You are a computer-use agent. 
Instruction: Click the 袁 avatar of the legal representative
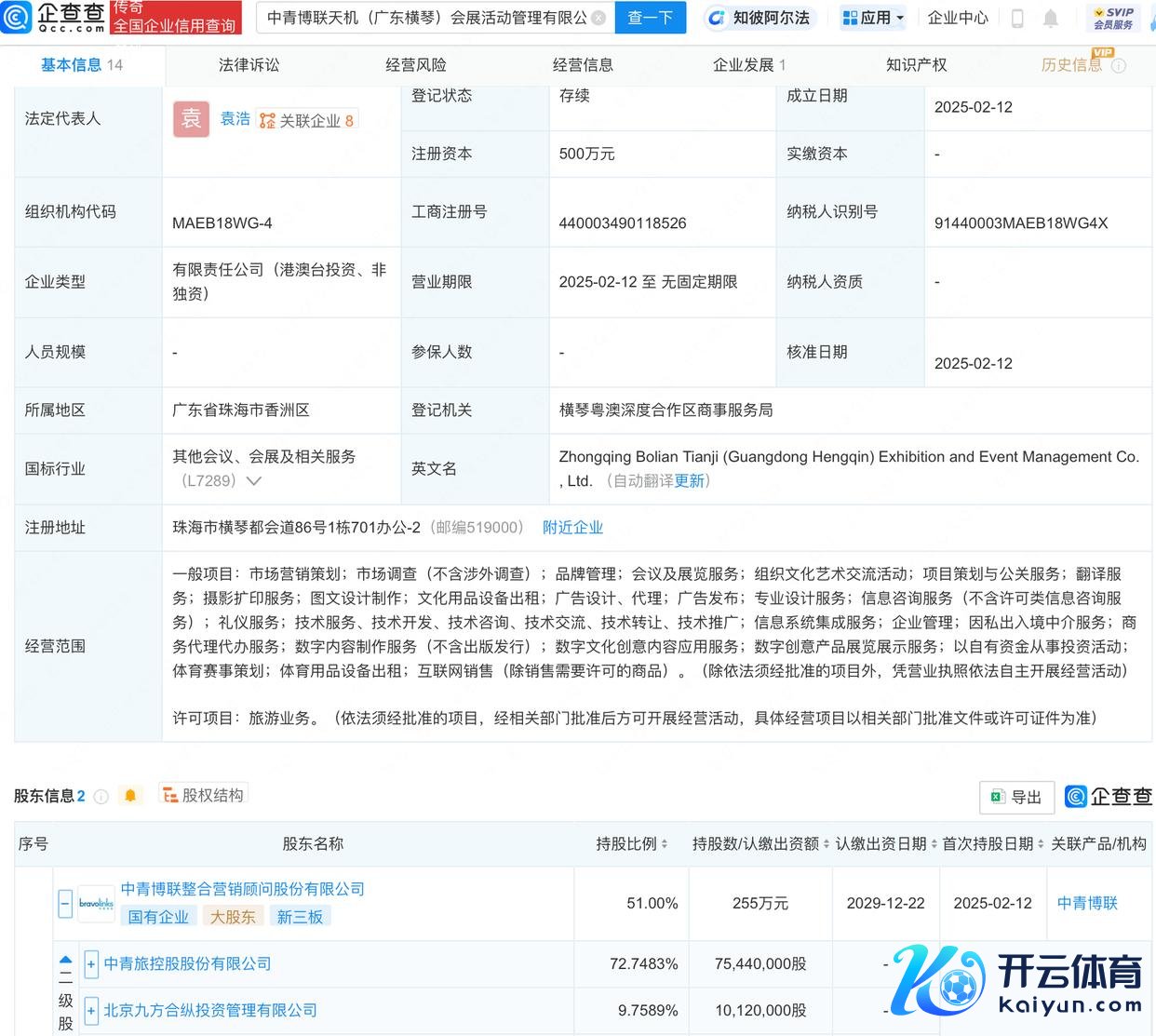(x=191, y=119)
